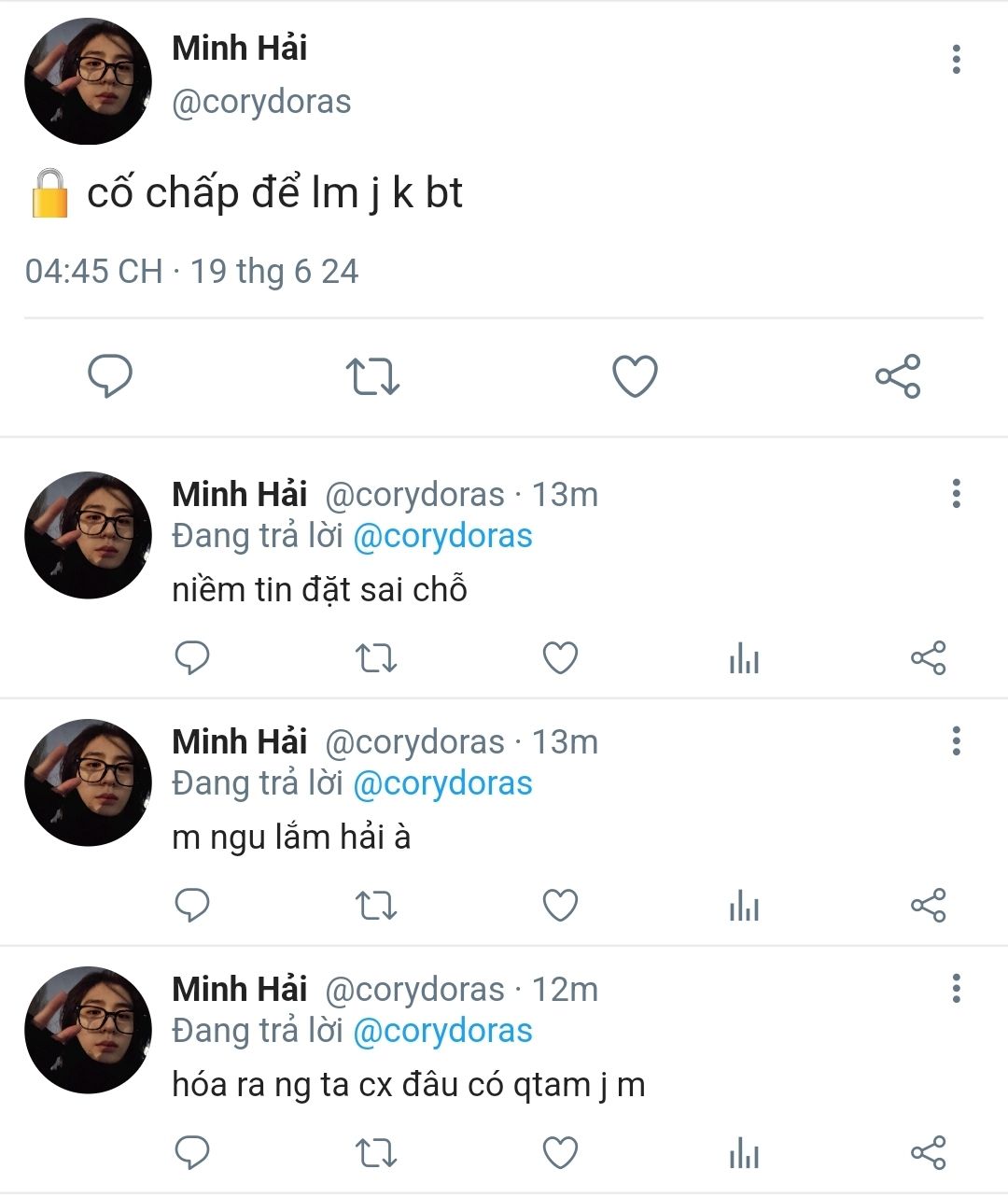Open @corydoras mention in the 12m reply
The height and width of the screenshot is (1197, 1008).
pyautogui.click(x=442, y=1032)
